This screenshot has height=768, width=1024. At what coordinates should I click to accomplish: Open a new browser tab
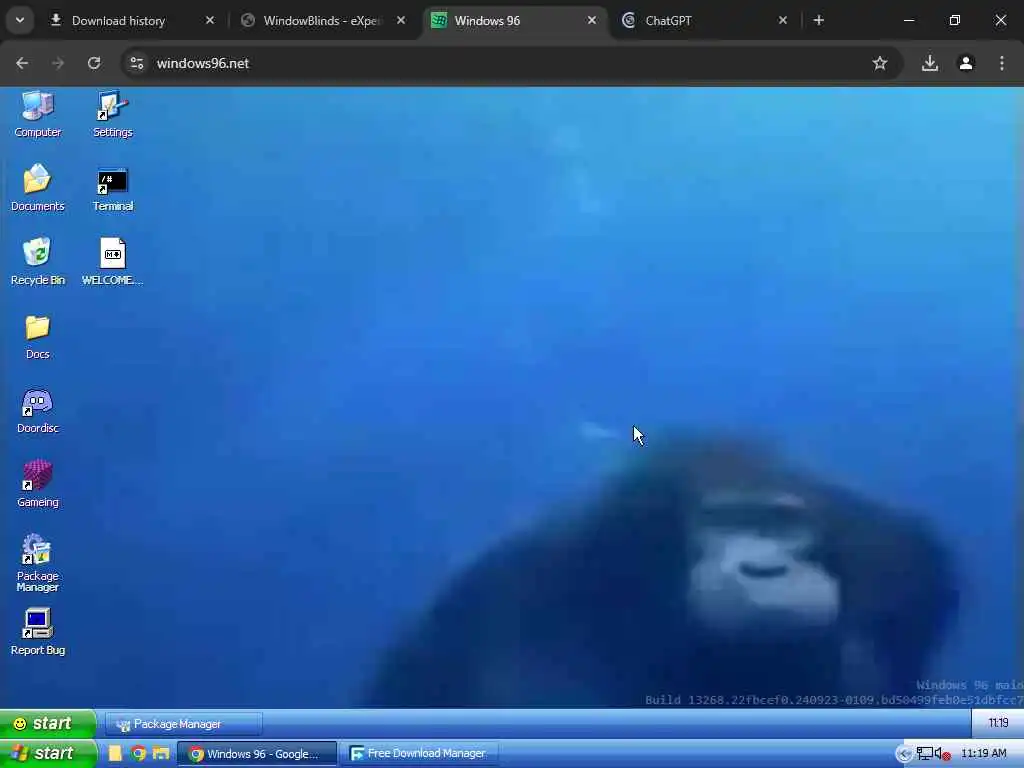[818, 20]
